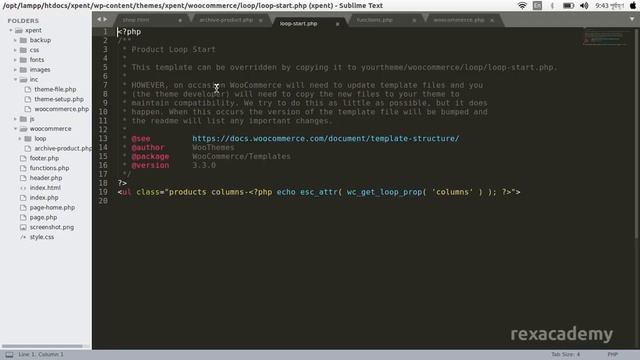Screen dimensions: 640x360
Task: Expand the js folder
Action: point(15,119)
